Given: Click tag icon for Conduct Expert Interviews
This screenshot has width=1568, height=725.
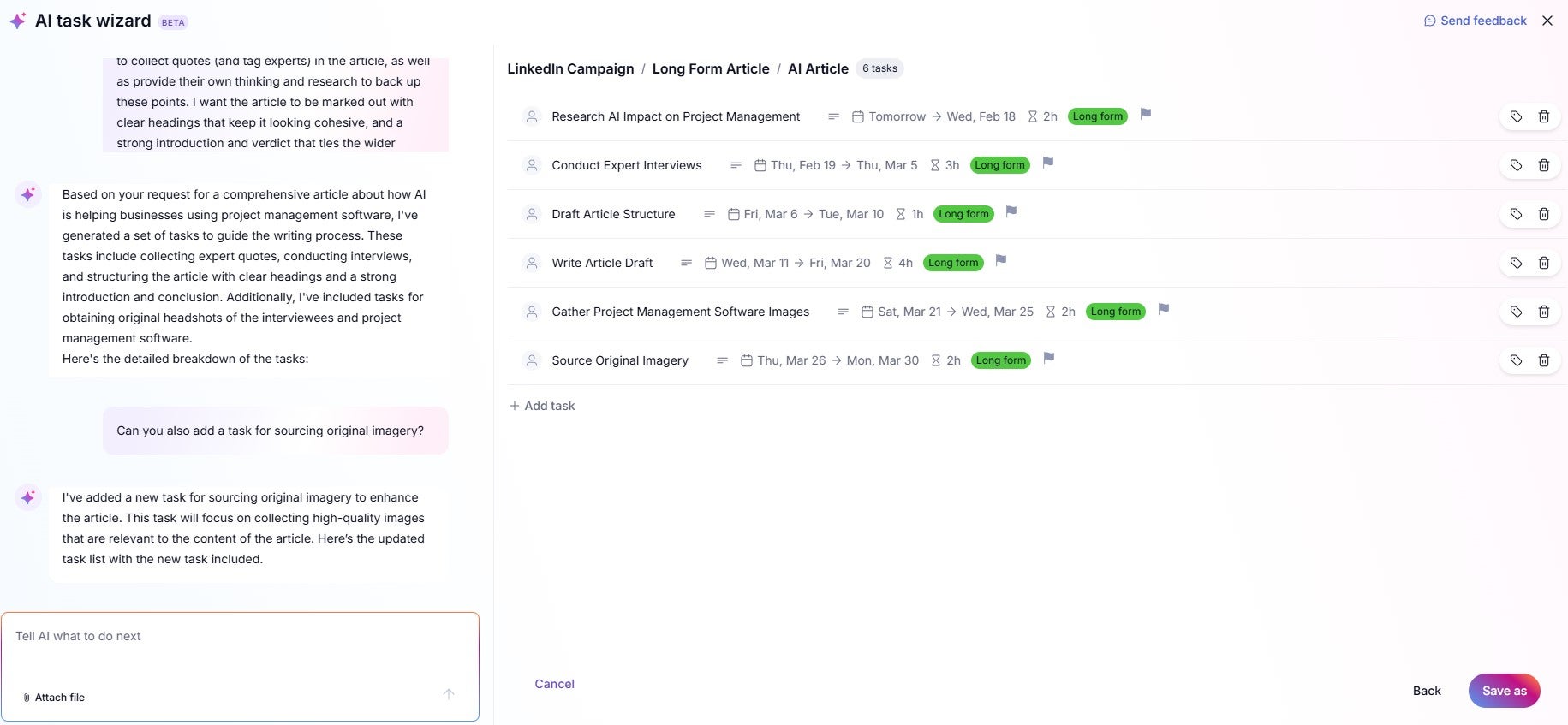Looking at the screenshot, I should 1516,165.
